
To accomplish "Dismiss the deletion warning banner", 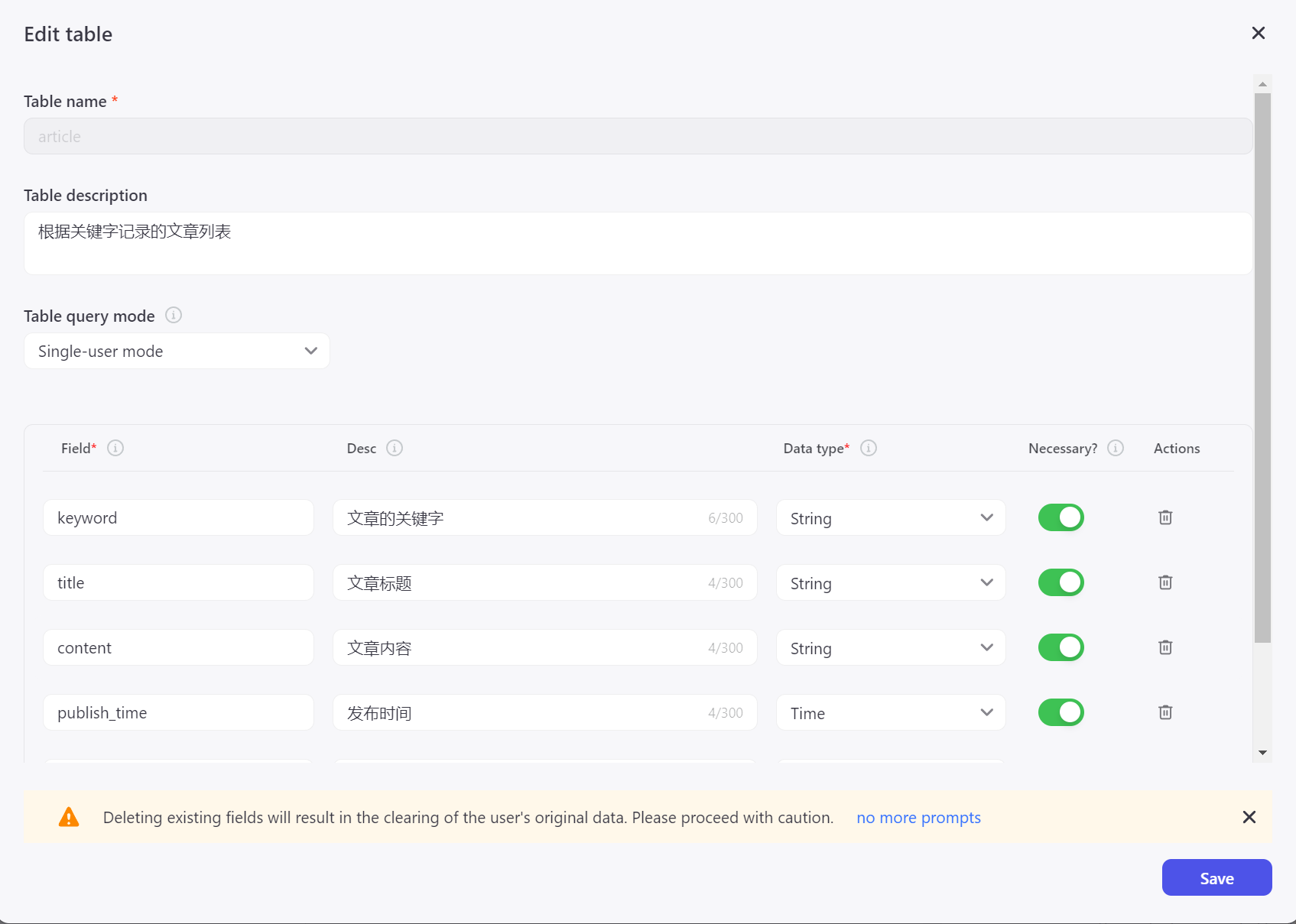I will point(1249,817).
